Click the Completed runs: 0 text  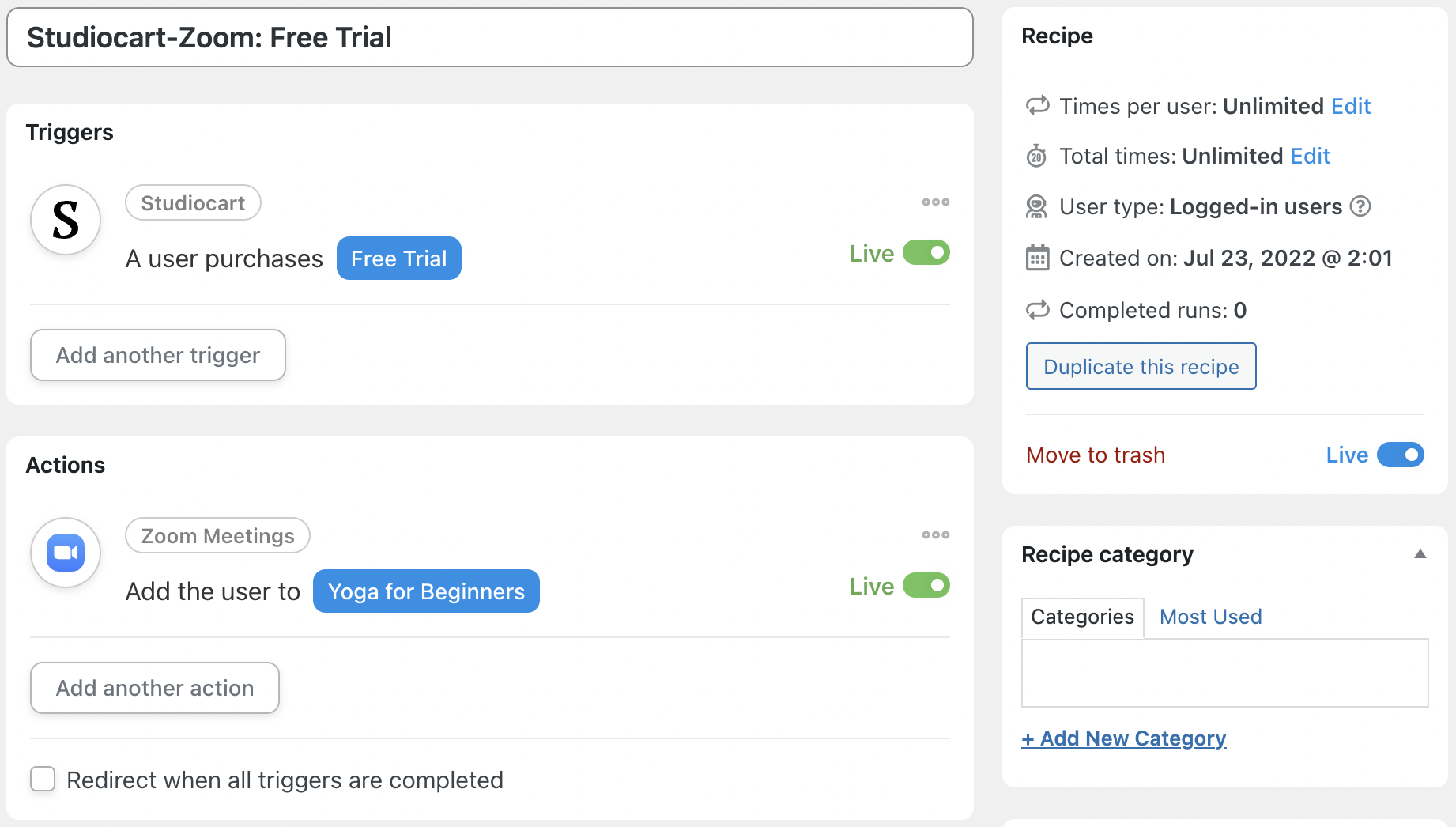[1152, 310]
